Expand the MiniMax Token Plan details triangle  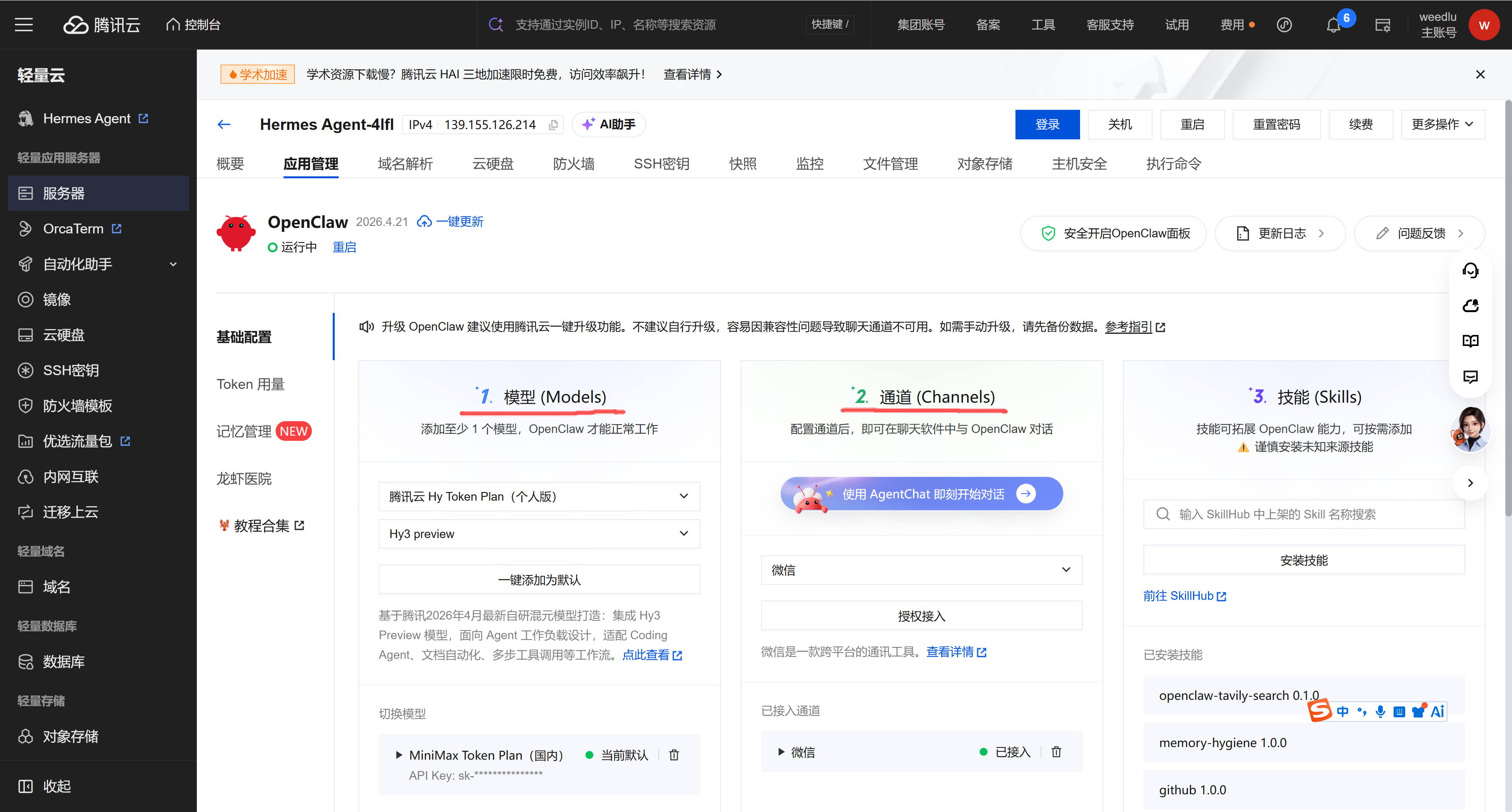tap(398, 755)
